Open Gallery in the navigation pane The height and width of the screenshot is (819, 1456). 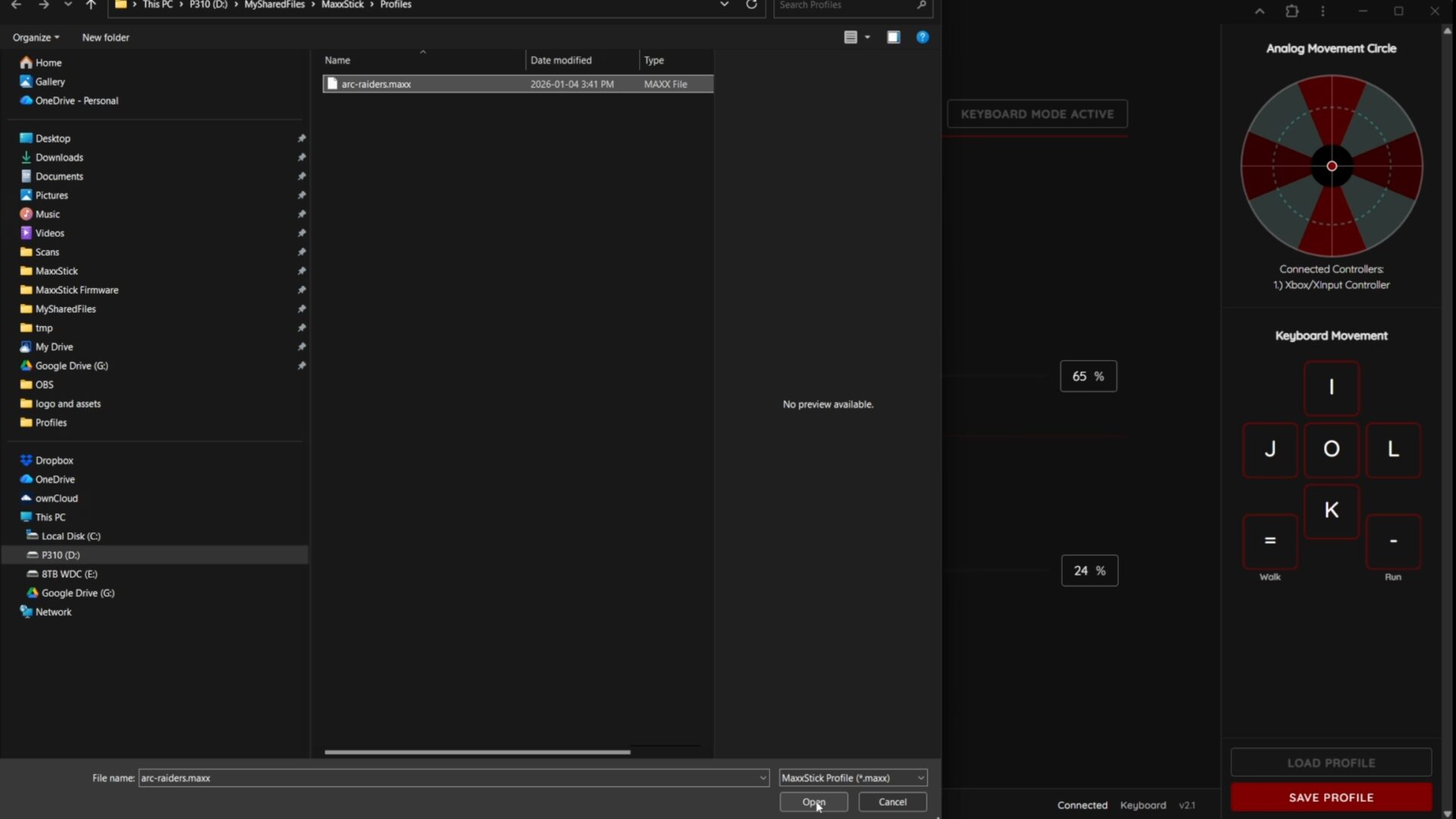tap(42, 82)
